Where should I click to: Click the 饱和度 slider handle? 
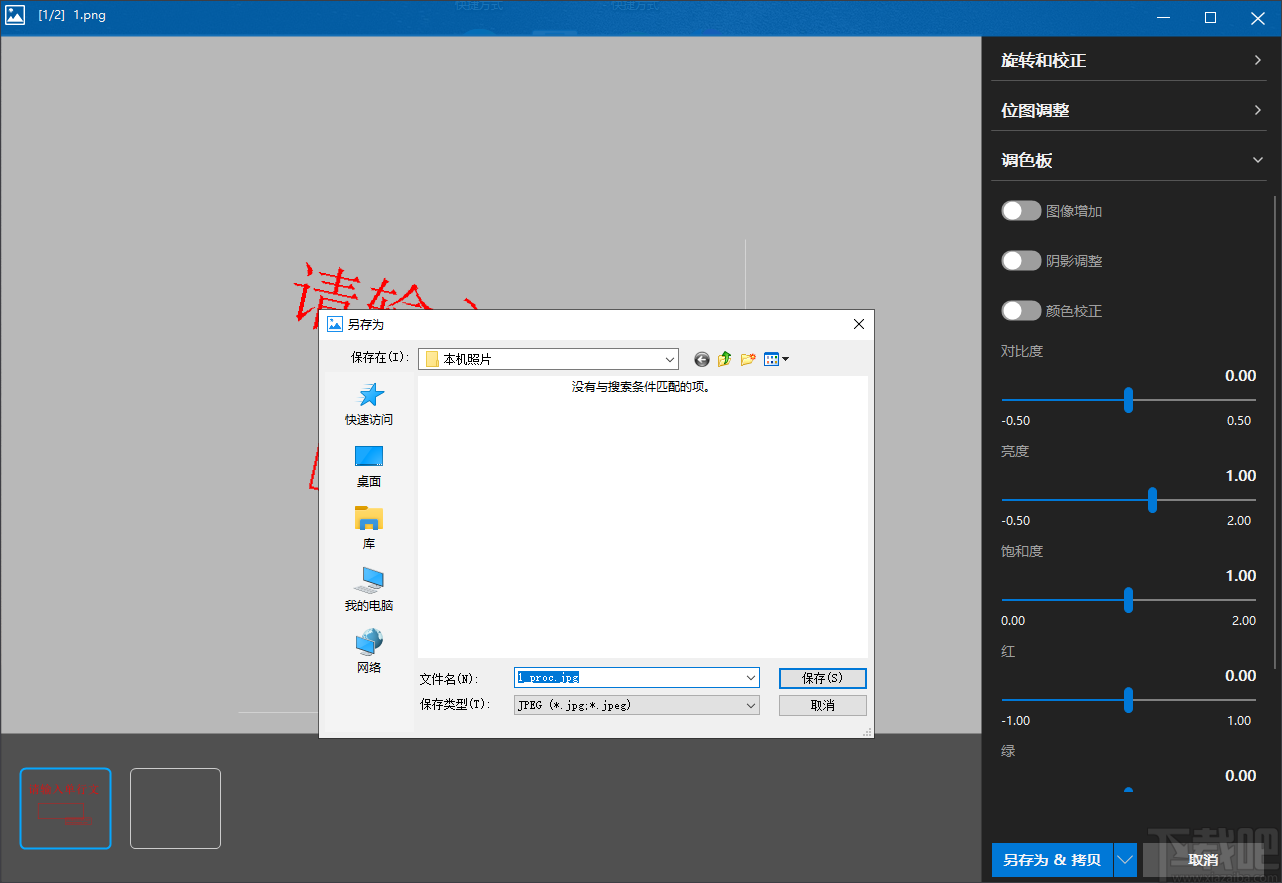(x=1128, y=600)
